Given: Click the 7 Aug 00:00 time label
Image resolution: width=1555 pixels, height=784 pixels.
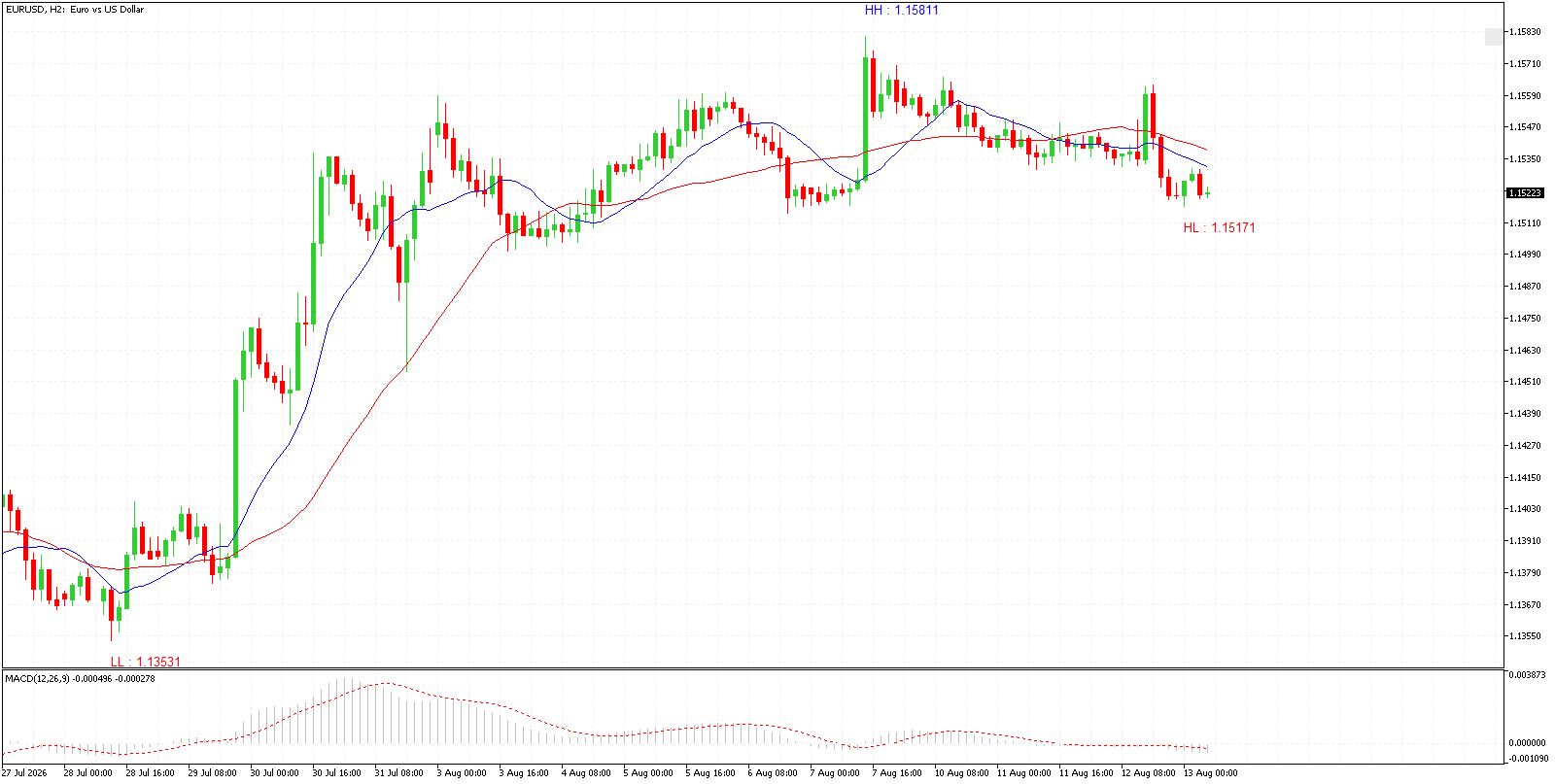Looking at the screenshot, I should click(835, 773).
